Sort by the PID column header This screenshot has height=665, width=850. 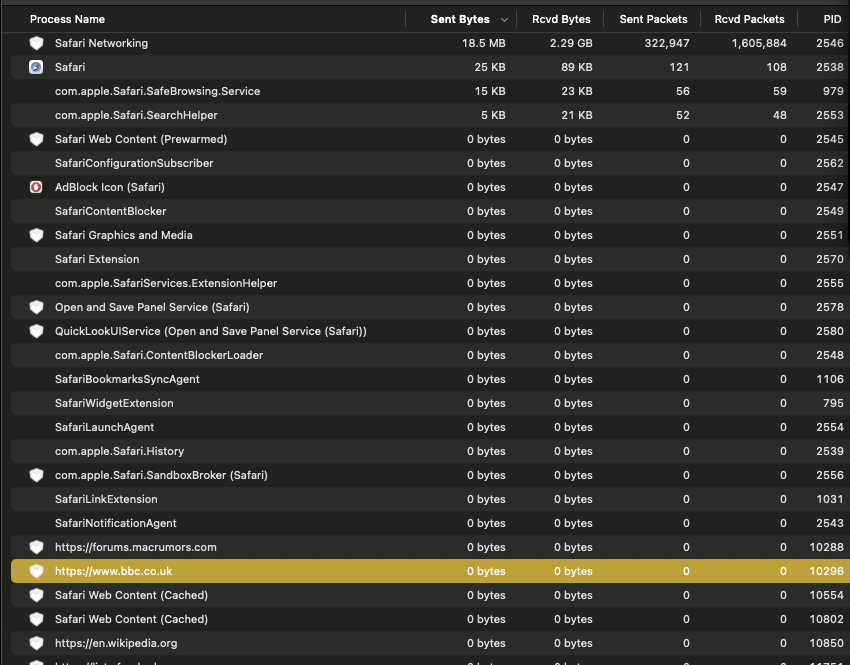point(832,20)
